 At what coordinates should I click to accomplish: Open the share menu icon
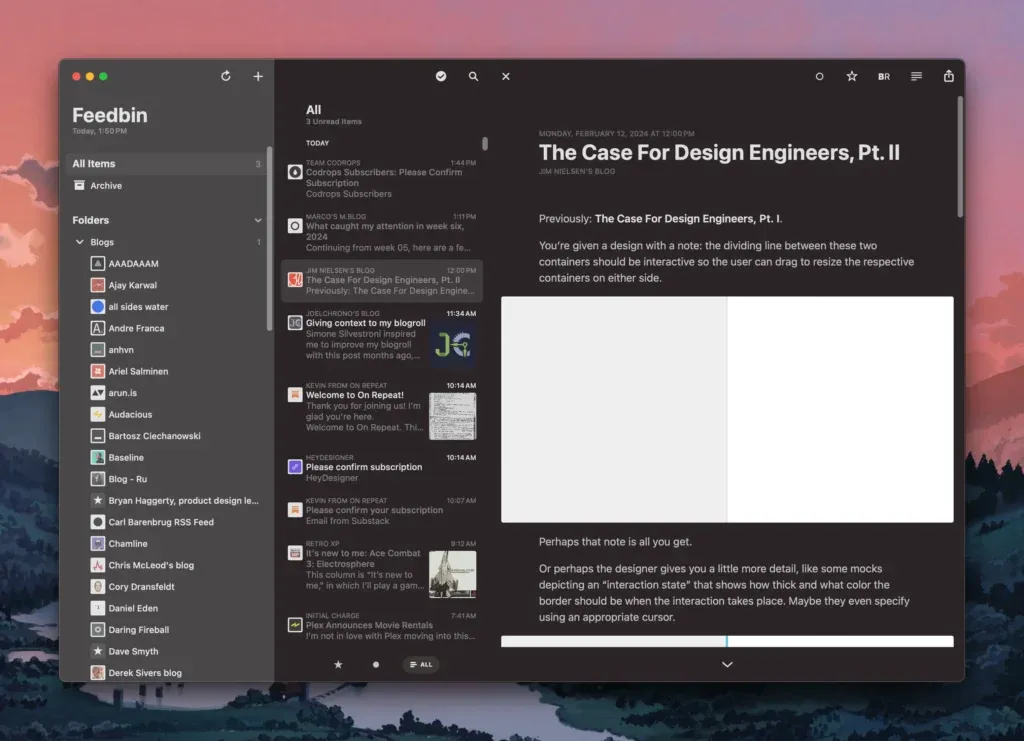(948, 76)
